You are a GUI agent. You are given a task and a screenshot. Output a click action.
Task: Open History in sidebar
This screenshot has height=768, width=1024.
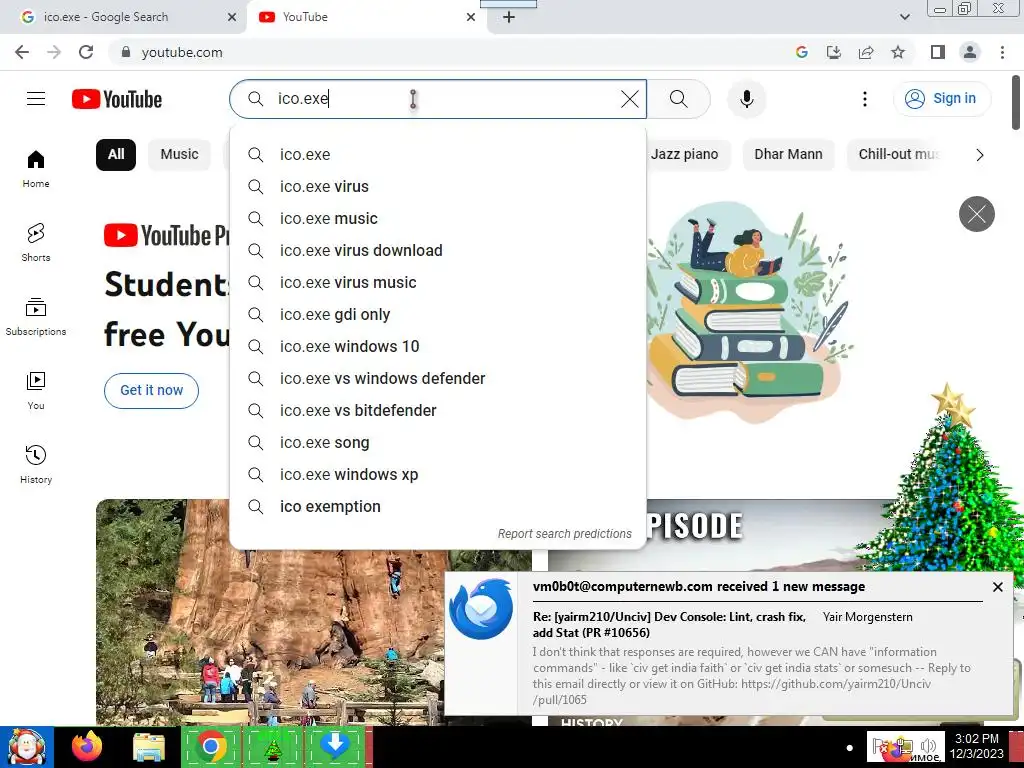pyautogui.click(x=36, y=464)
